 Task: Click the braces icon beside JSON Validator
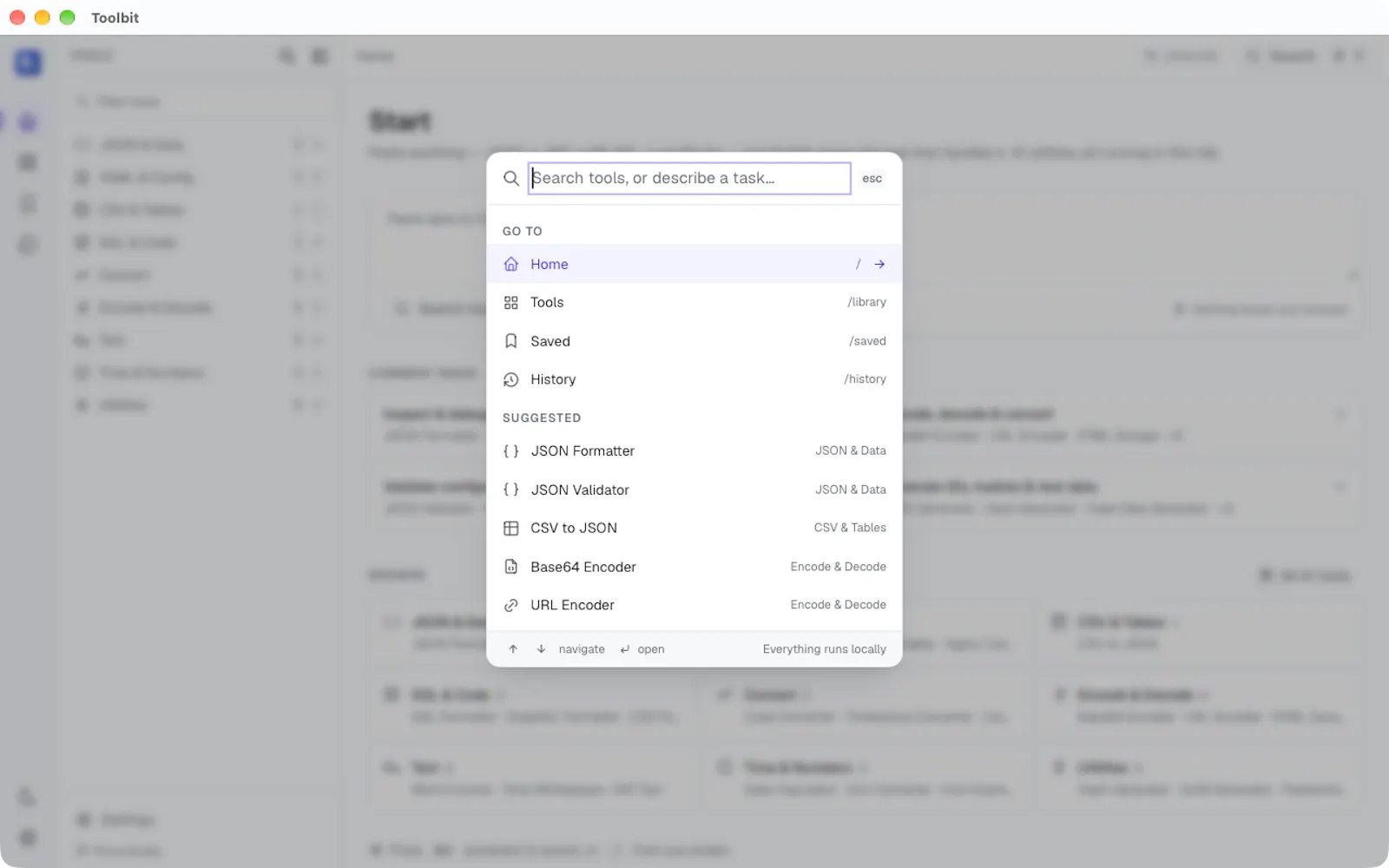point(511,490)
